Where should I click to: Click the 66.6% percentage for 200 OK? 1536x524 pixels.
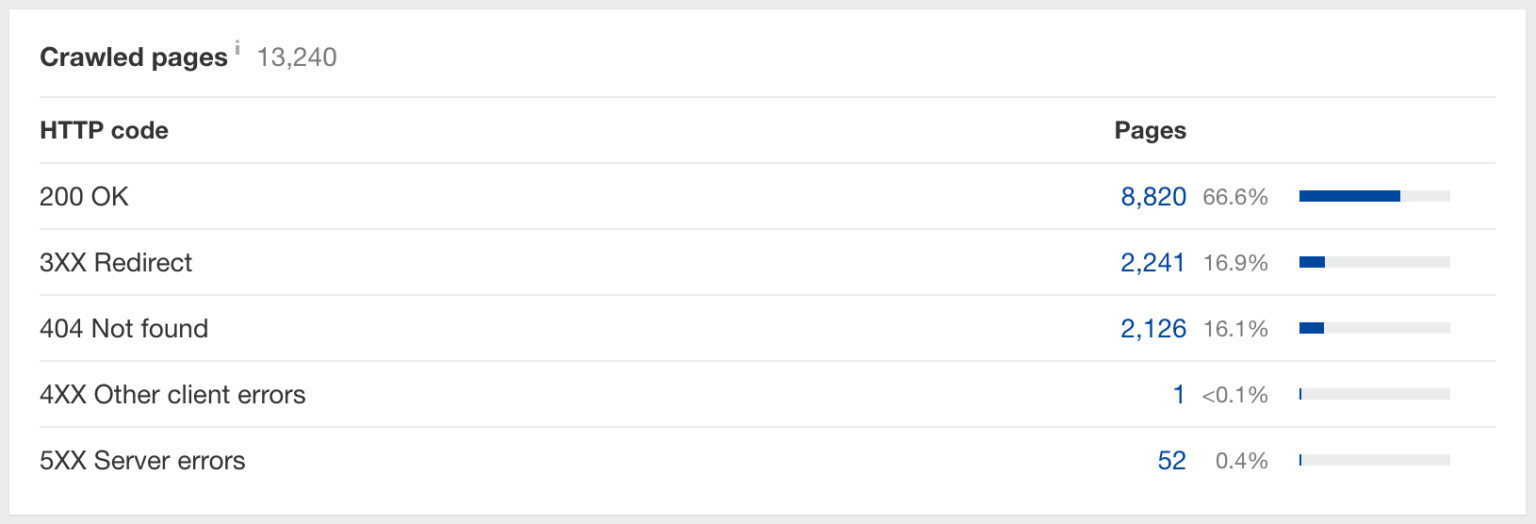click(x=1235, y=197)
